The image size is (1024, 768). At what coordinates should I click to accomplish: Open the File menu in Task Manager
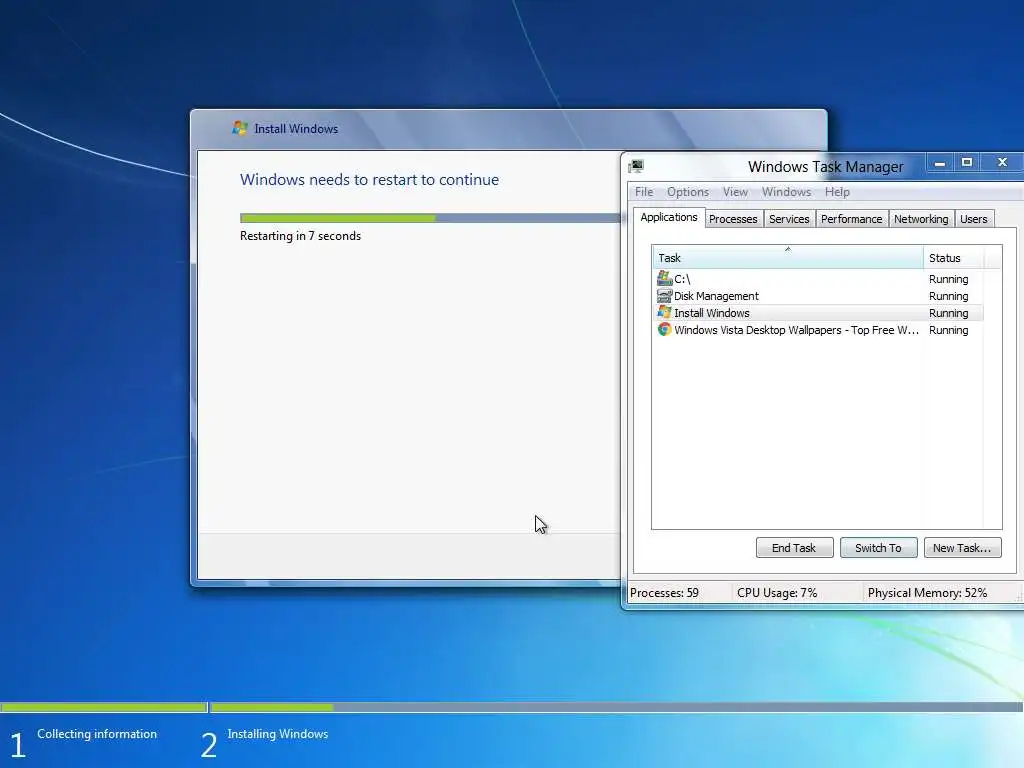pos(644,192)
